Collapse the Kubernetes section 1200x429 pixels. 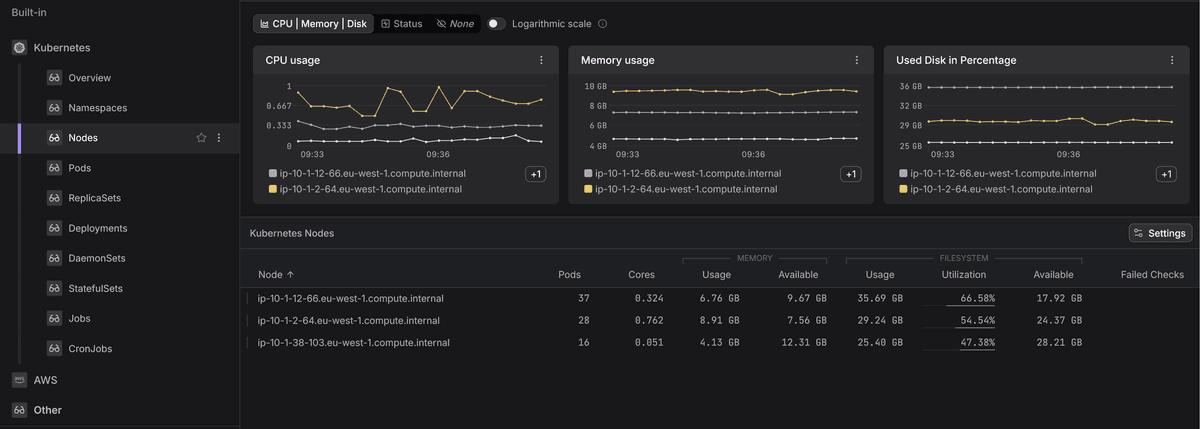pyautogui.click(x=61, y=47)
